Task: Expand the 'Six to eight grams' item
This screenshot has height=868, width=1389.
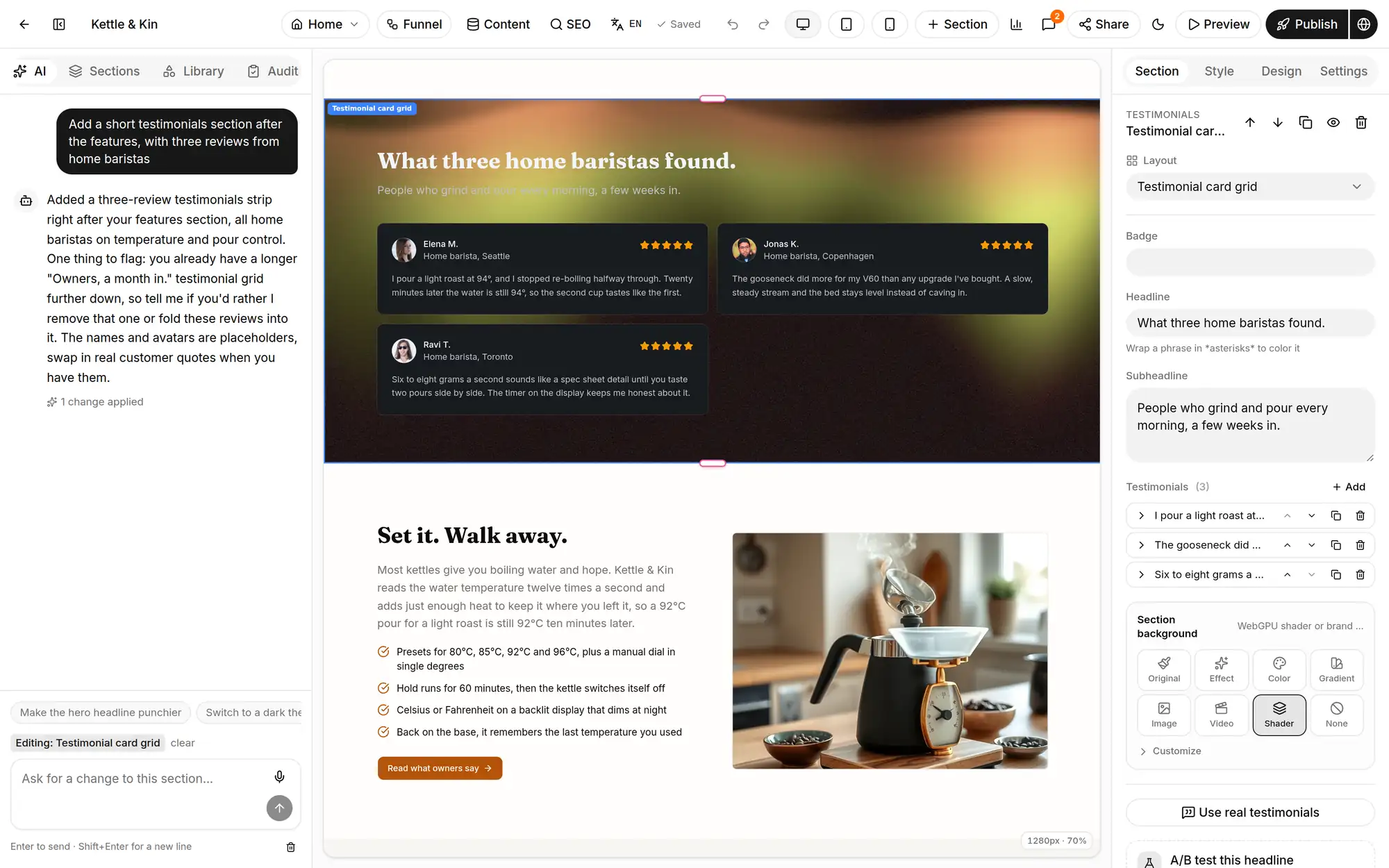Action: point(1141,574)
